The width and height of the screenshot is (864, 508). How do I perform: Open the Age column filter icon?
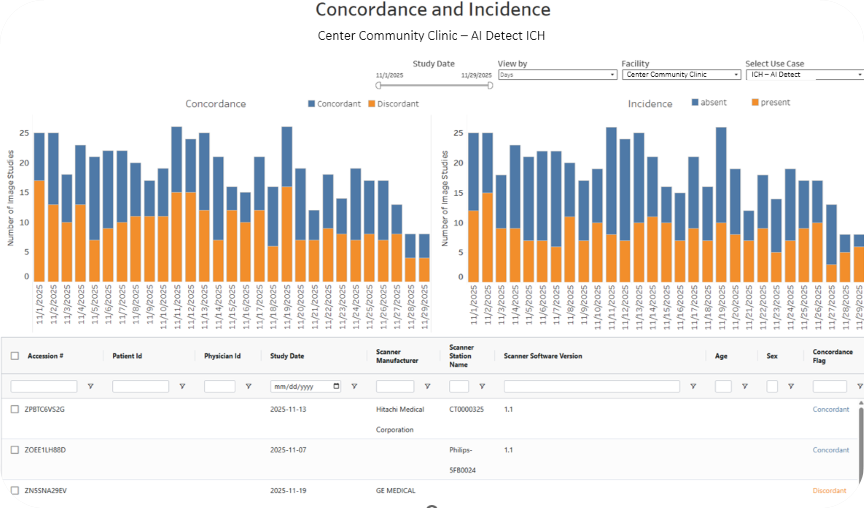(745, 386)
